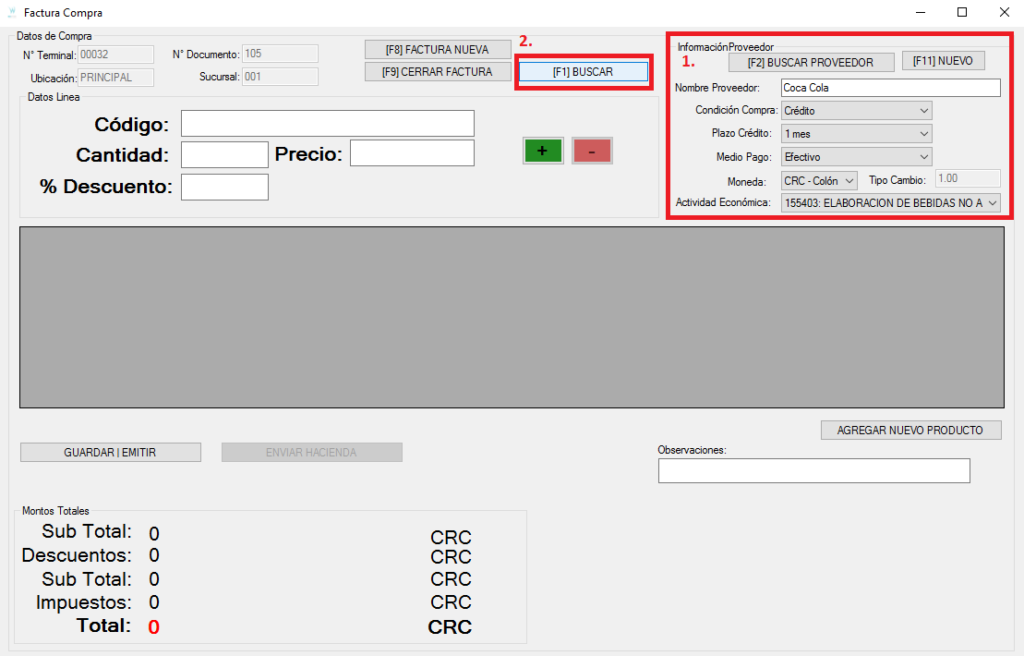The width and height of the screenshot is (1024, 656).
Task: Open the Plazo Crédito dropdown
Action: point(856,134)
